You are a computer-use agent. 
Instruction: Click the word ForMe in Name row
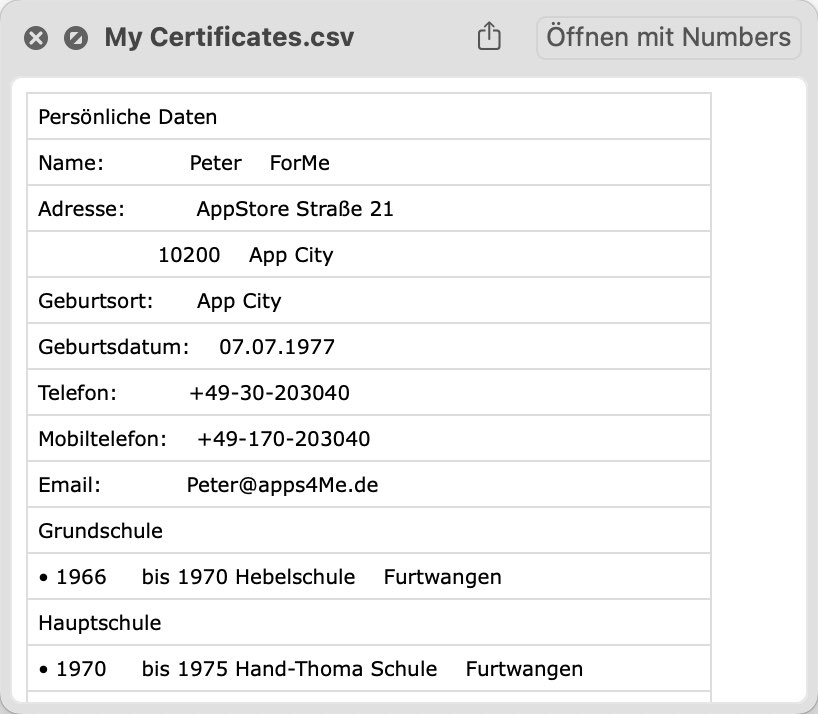click(x=299, y=163)
